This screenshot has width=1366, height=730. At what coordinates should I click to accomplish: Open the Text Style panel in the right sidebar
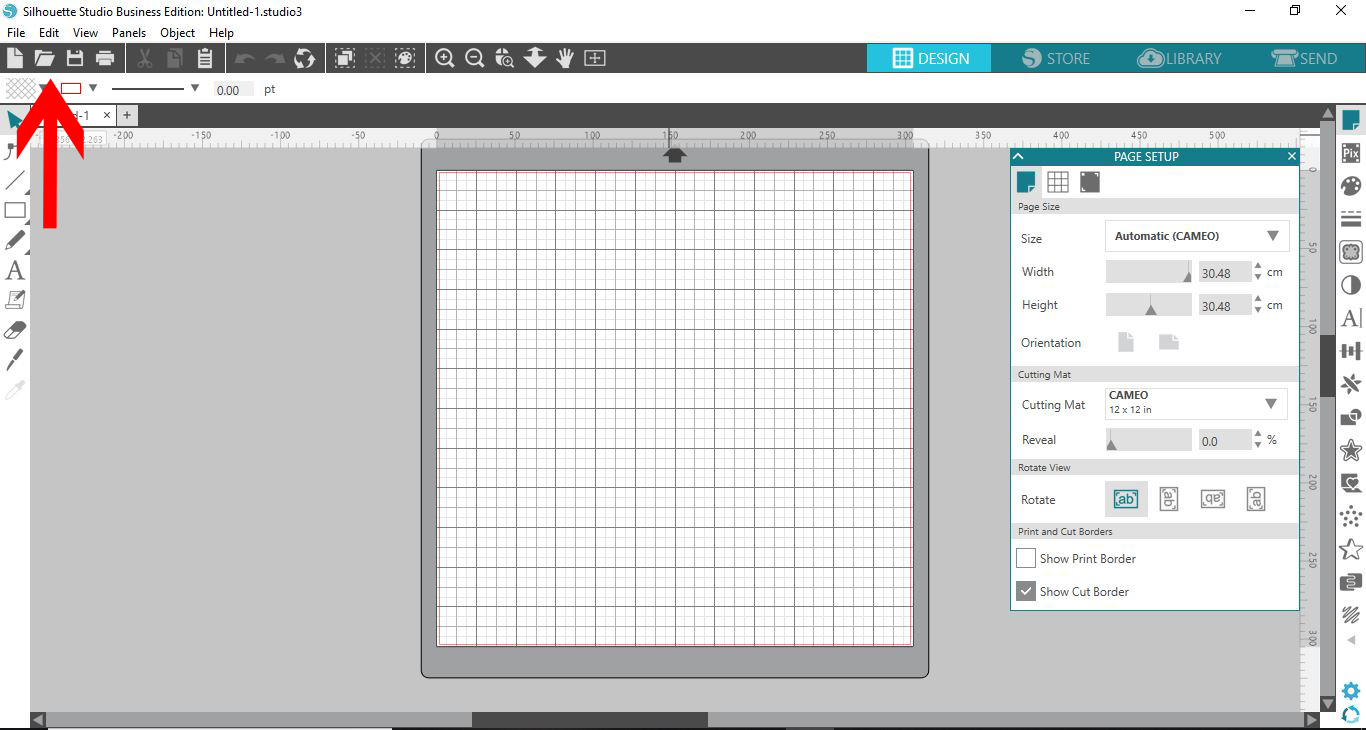(1351, 318)
